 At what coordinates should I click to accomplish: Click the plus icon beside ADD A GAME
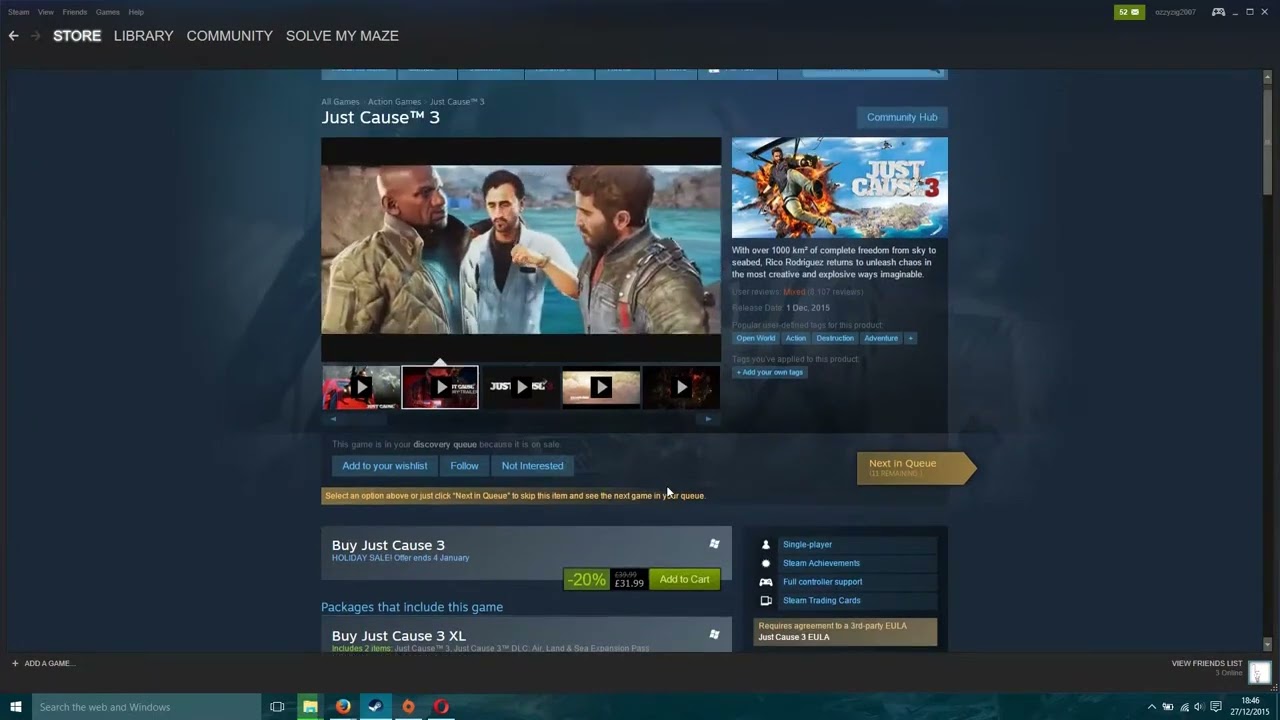click(x=15, y=663)
